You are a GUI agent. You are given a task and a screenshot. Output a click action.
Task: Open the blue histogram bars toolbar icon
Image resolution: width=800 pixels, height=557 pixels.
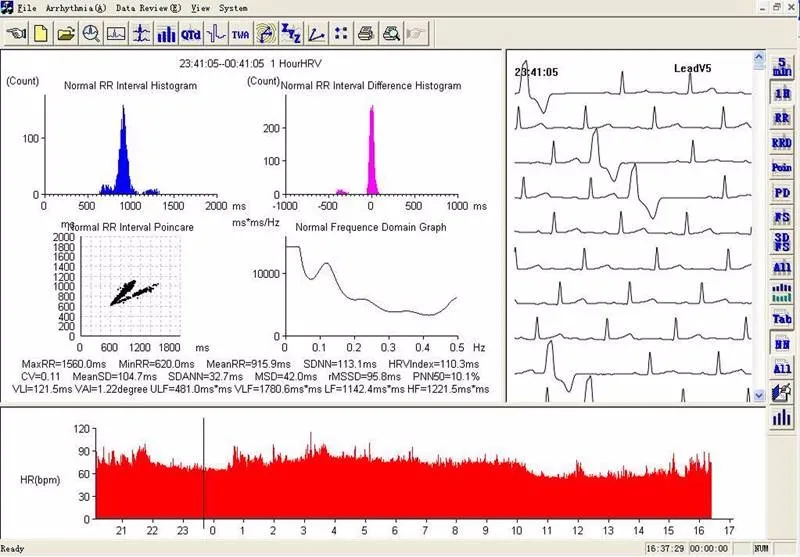tap(166, 34)
